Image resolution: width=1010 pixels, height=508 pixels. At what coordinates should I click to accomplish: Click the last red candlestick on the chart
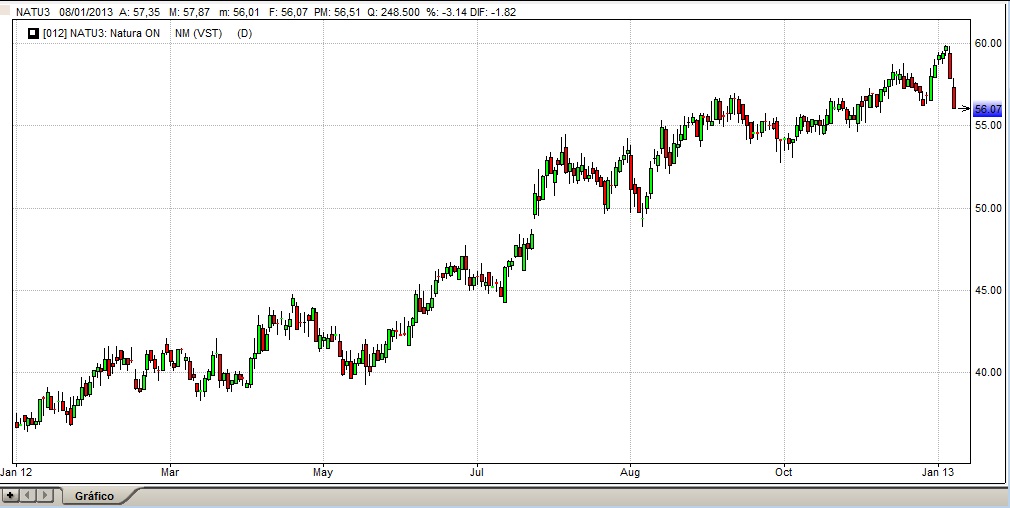tap(954, 97)
